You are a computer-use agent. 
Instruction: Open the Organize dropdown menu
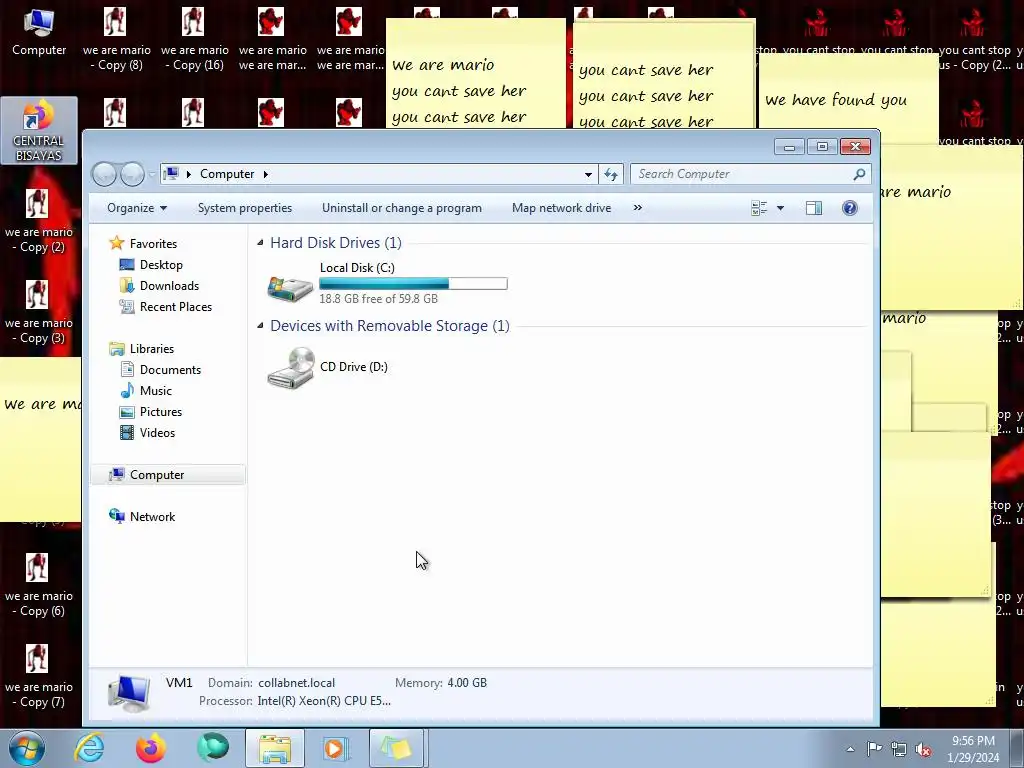point(137,208)
